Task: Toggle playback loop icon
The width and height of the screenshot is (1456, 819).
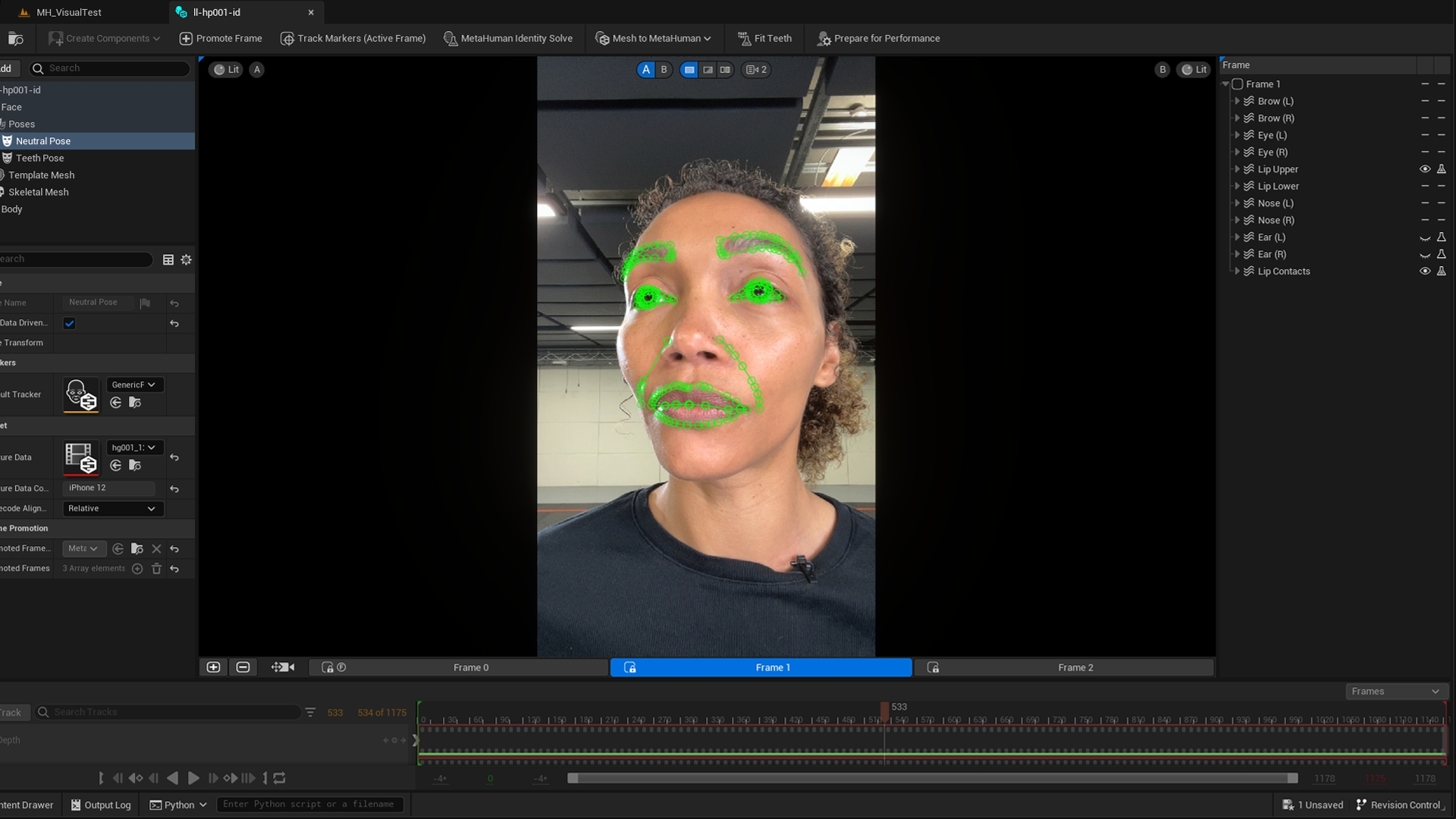Action: (x=279, y=778)
